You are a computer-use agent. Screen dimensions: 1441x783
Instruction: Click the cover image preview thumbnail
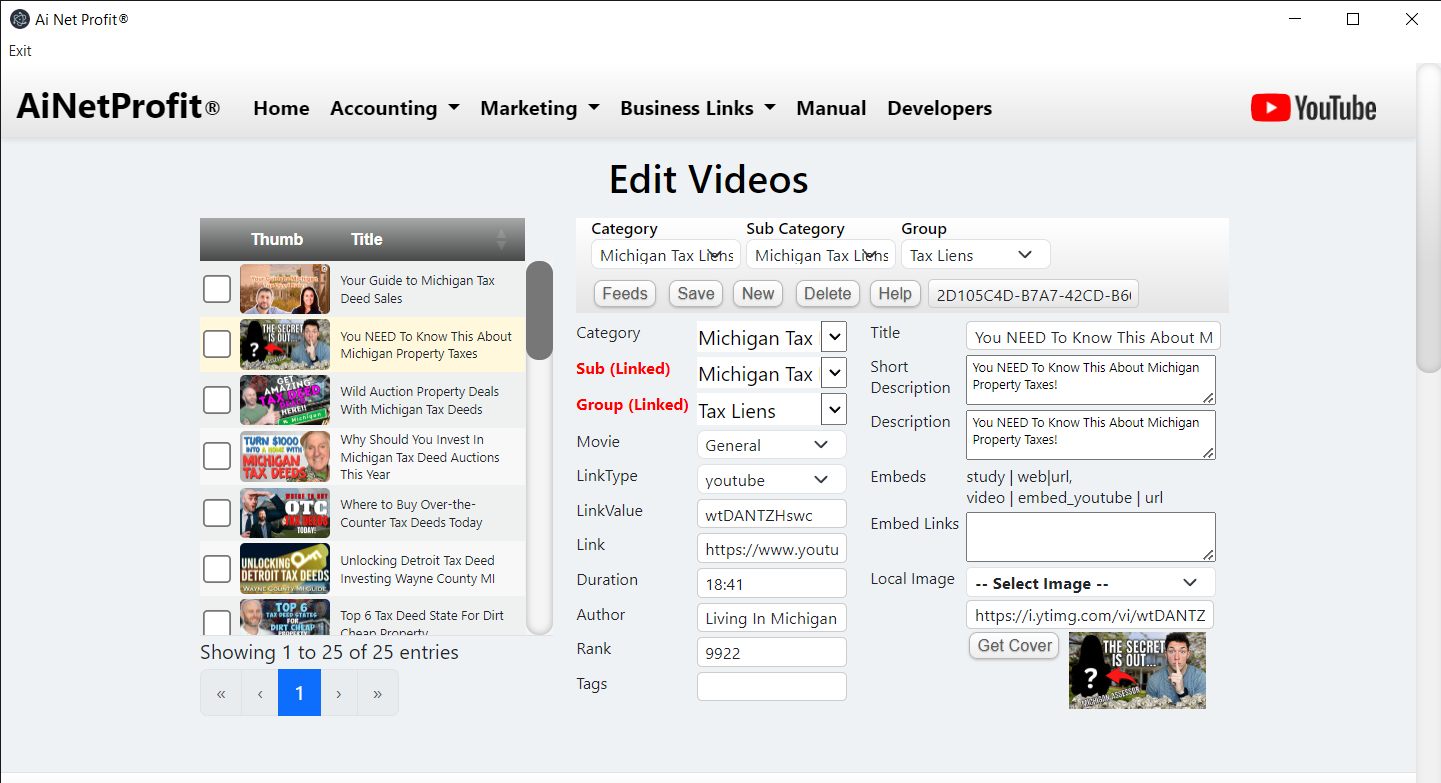[1137, 670]
